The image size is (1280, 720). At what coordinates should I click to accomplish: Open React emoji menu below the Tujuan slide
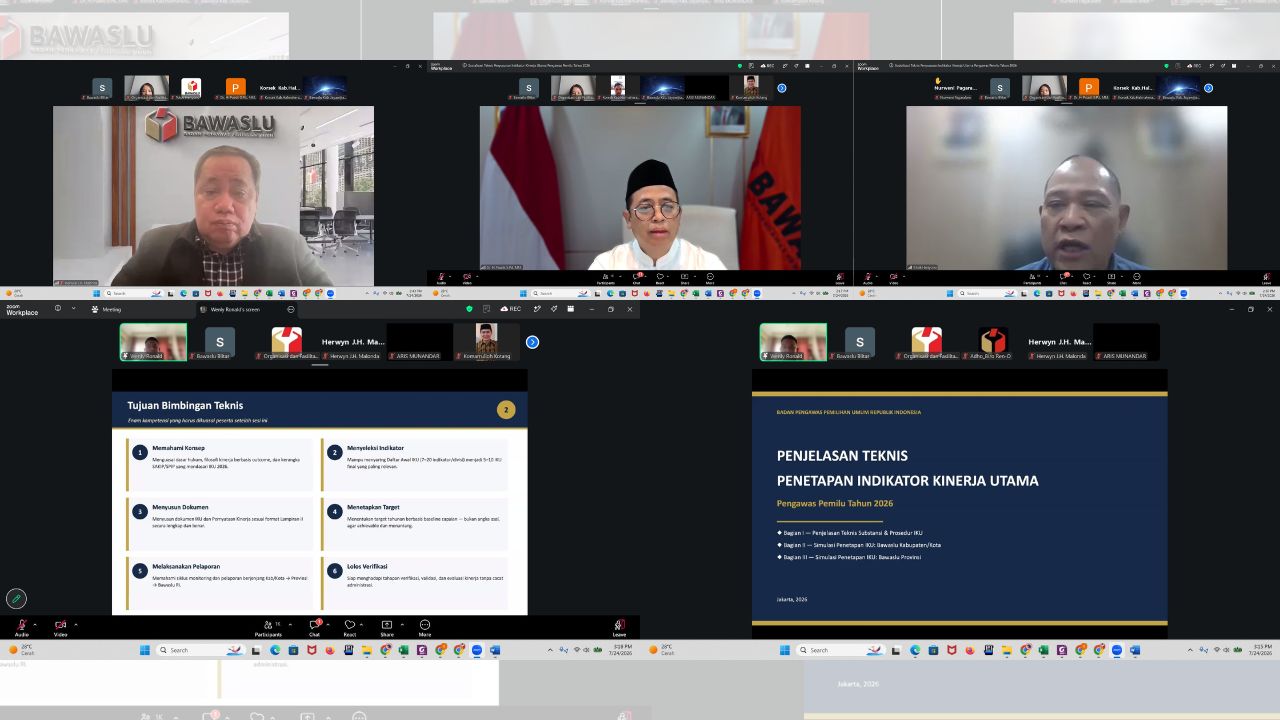(x=350, y=627)
